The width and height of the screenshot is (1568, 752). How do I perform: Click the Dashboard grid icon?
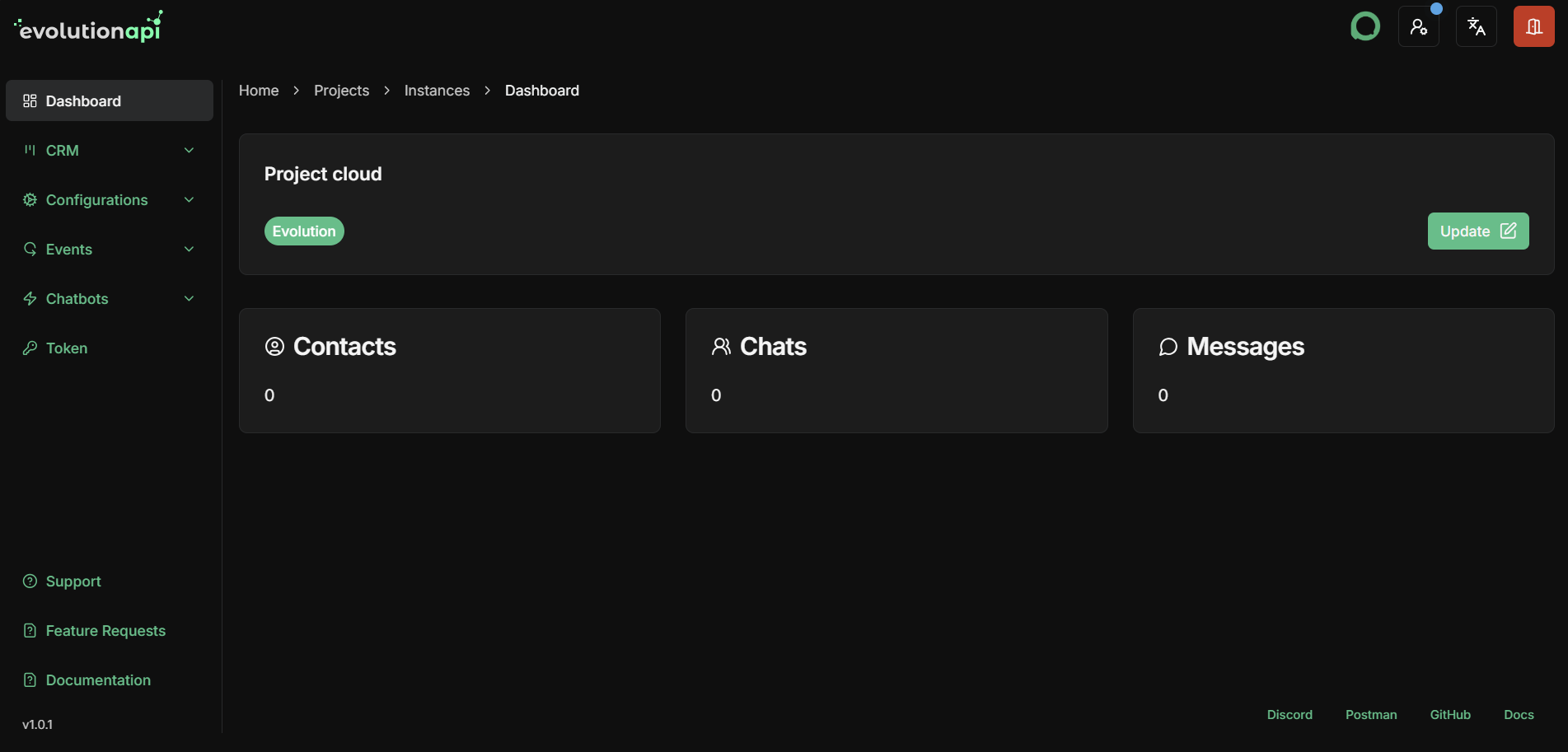30,100
